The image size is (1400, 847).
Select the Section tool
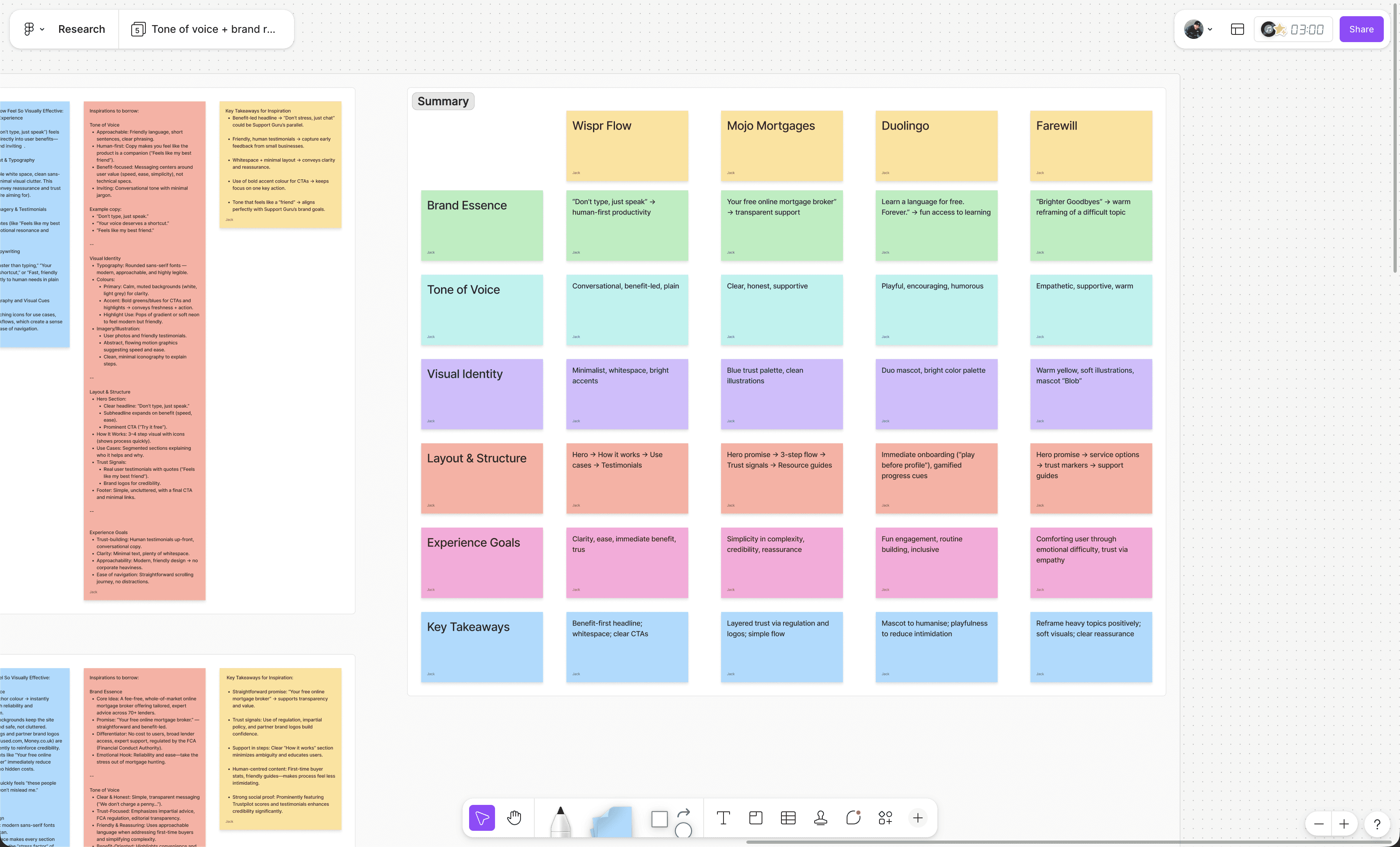click(x=755, y=817)
